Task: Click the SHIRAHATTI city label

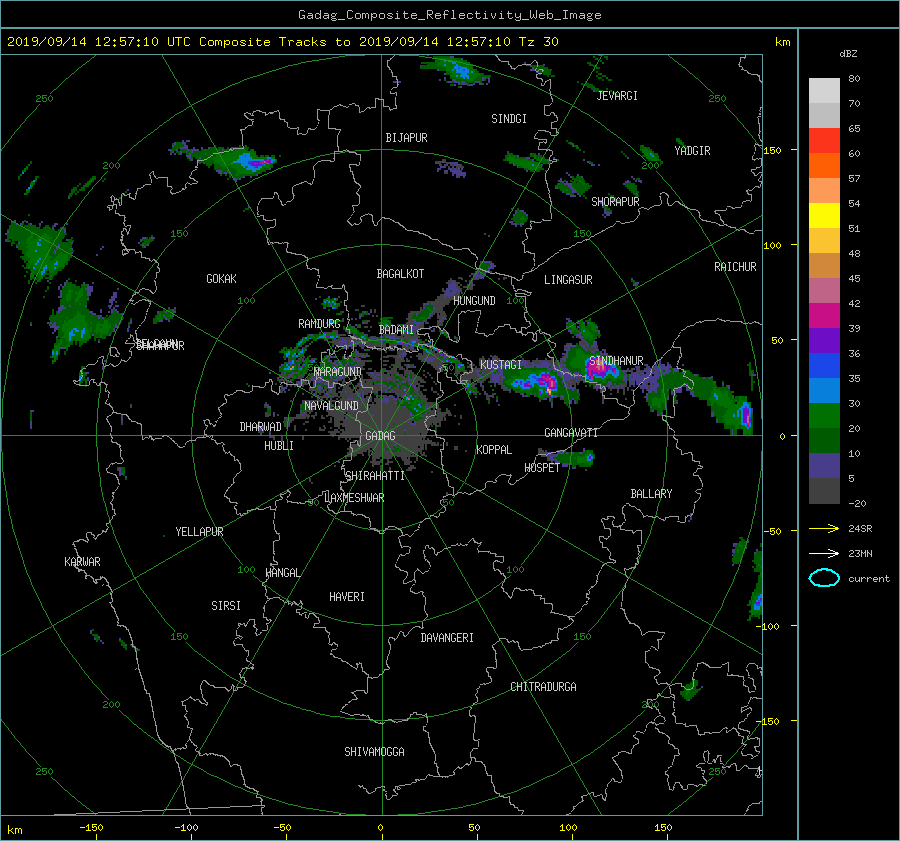Action: pos(375,476)
